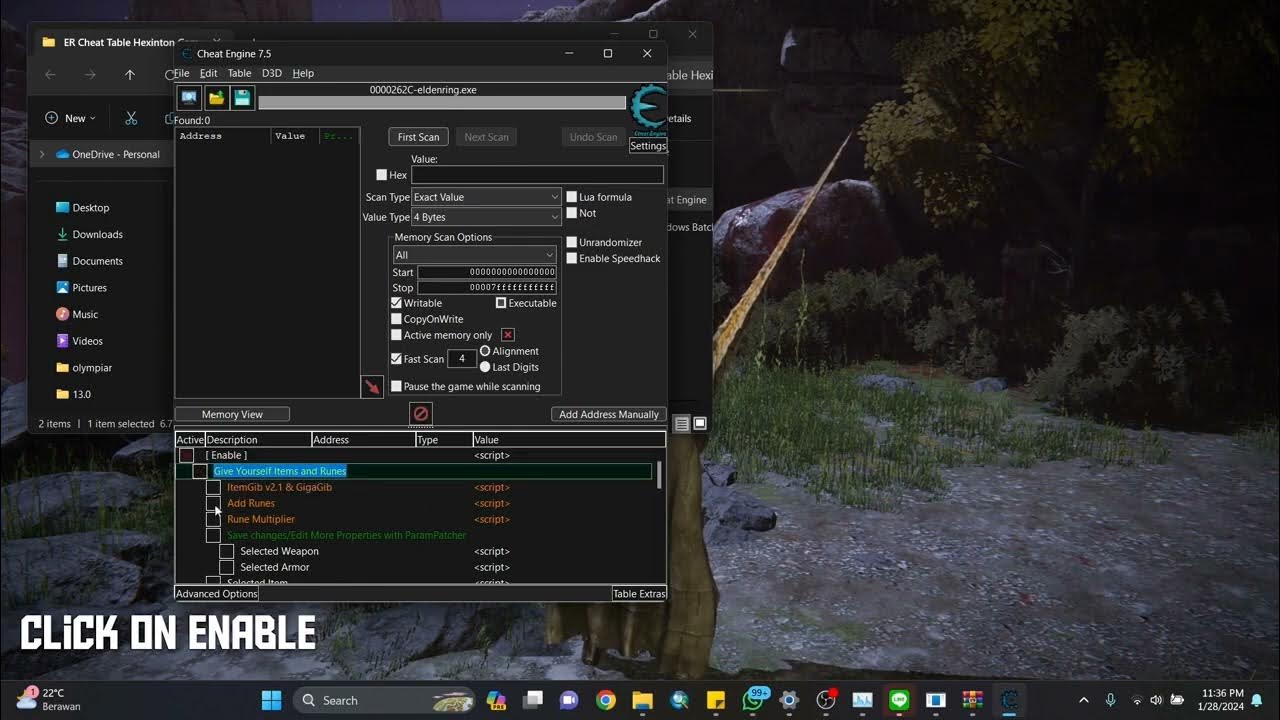Click the open file folder icon
The height and width of the screenshot is (720, 1280).
[216, 97]
